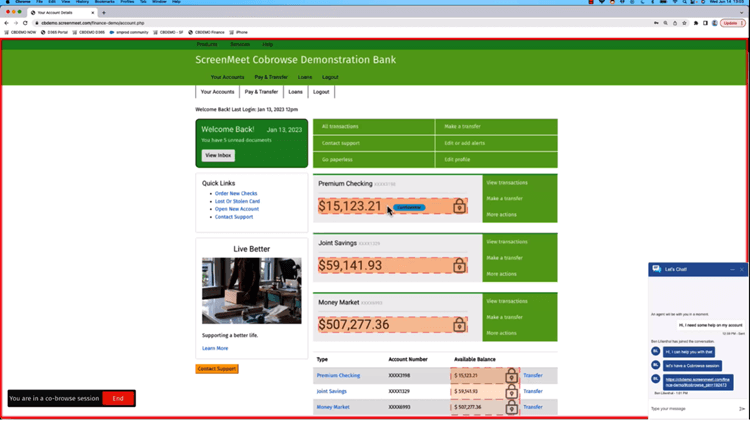Open the Chrome extensions puzzle icon
Screen dimensions: 750x422
(x=696, y=23)
